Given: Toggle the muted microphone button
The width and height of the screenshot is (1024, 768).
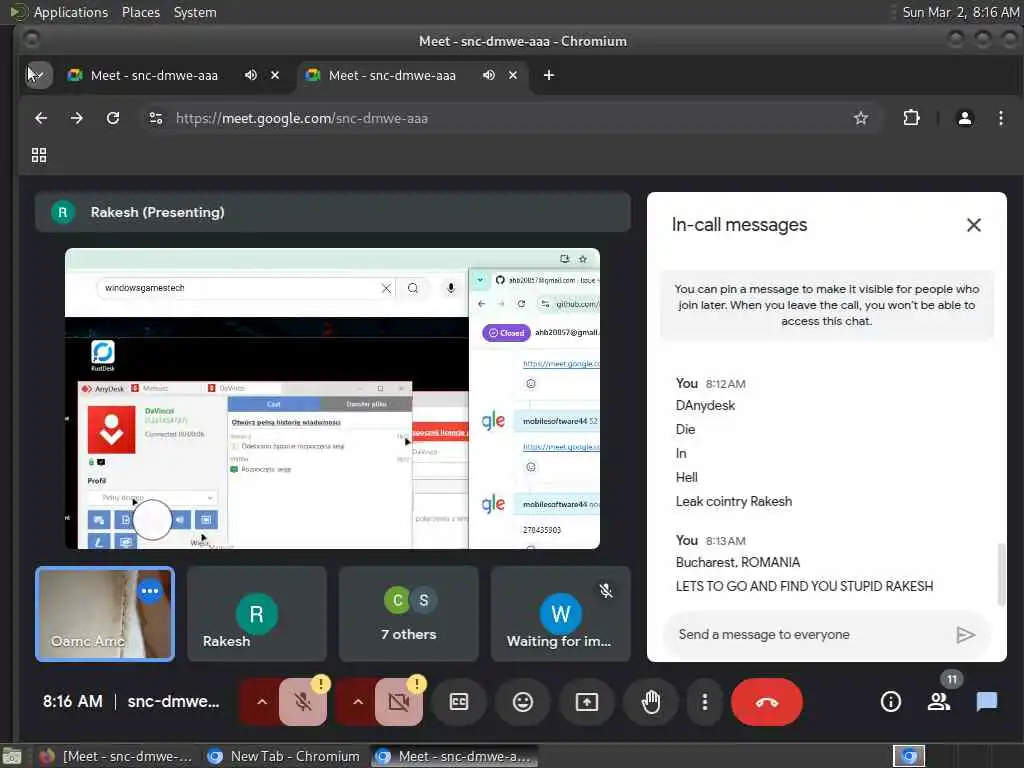Looking at the screenshot, I should (303, 702).
